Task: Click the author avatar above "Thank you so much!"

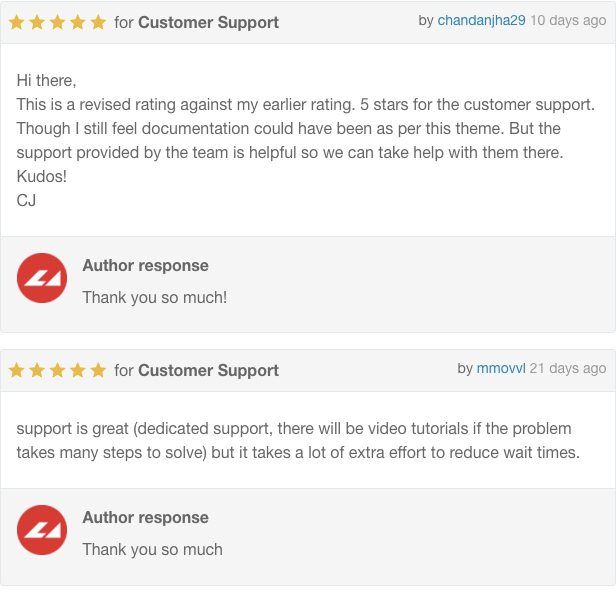Action: click(42, 278)
